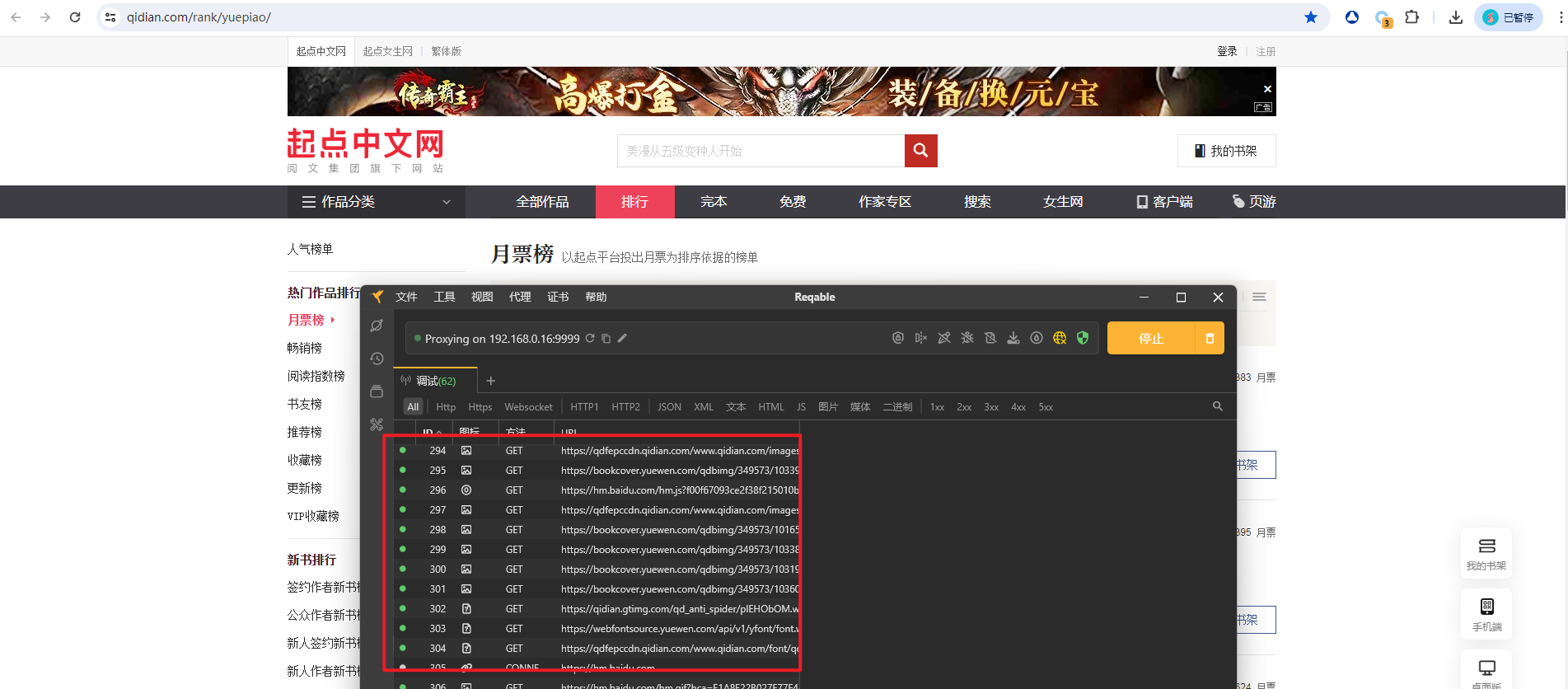
Task: Filter traffic by Https
Action: (480, 407)
